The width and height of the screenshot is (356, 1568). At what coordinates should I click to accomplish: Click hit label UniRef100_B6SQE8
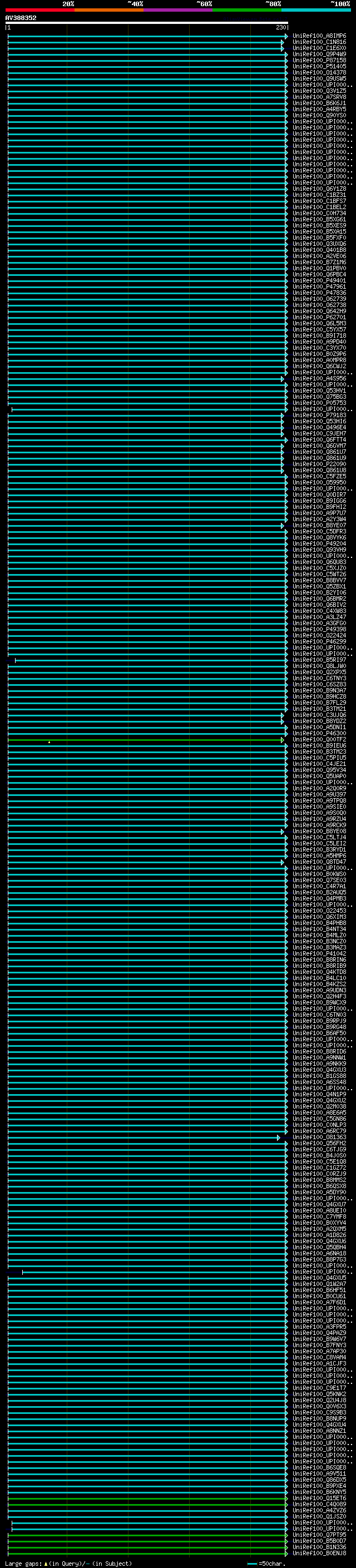pos(319,1467)
